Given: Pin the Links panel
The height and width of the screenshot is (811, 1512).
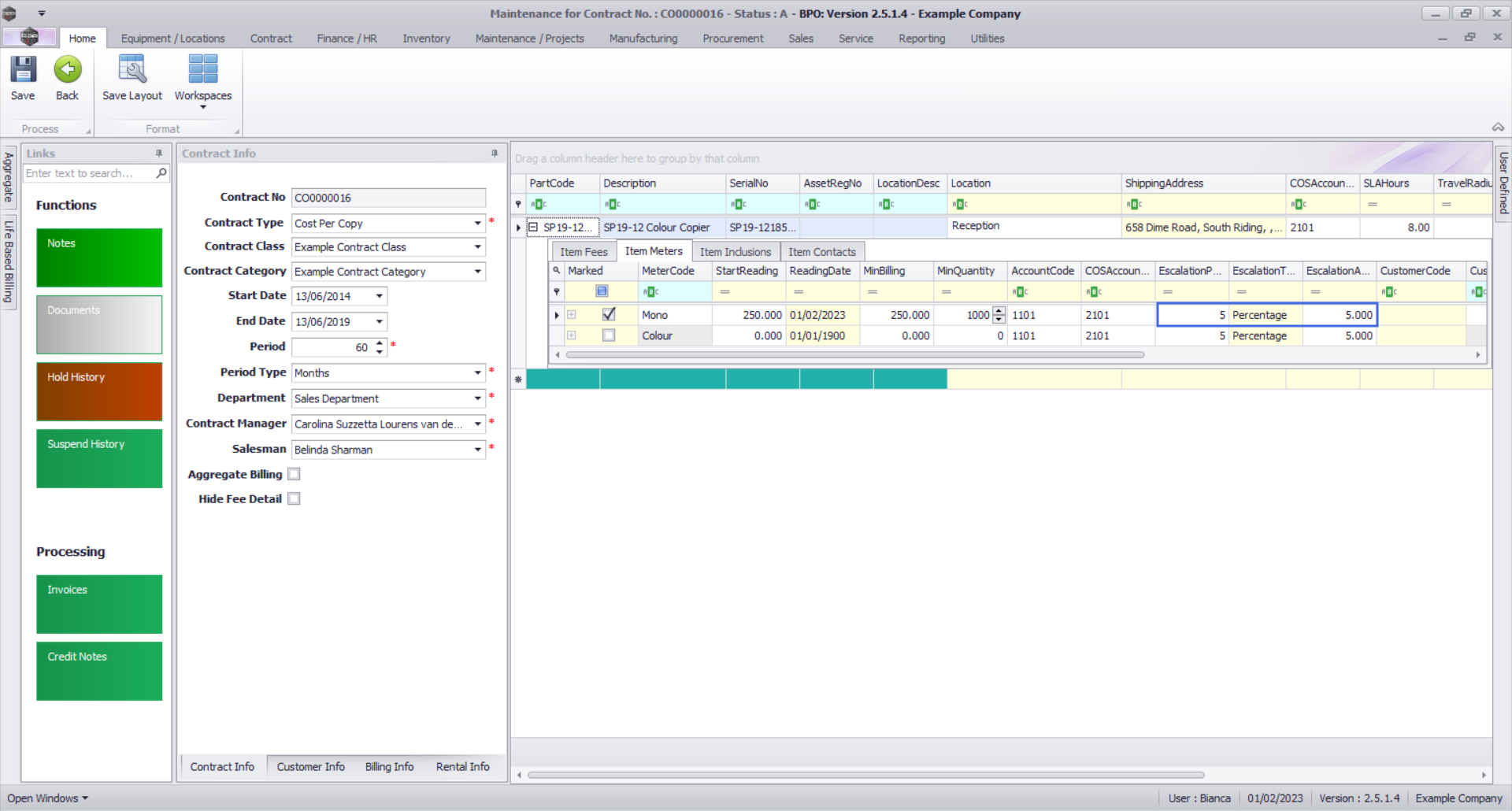Looking at the screenshot, I should [159, 154].
